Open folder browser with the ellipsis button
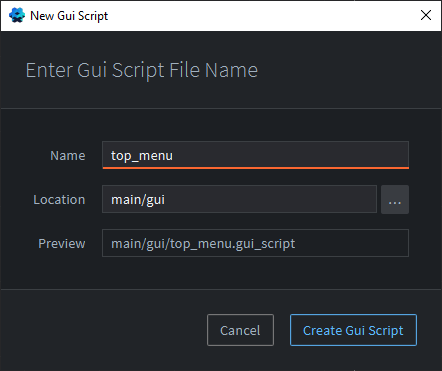Screen dimensions: 442x371 395,199
